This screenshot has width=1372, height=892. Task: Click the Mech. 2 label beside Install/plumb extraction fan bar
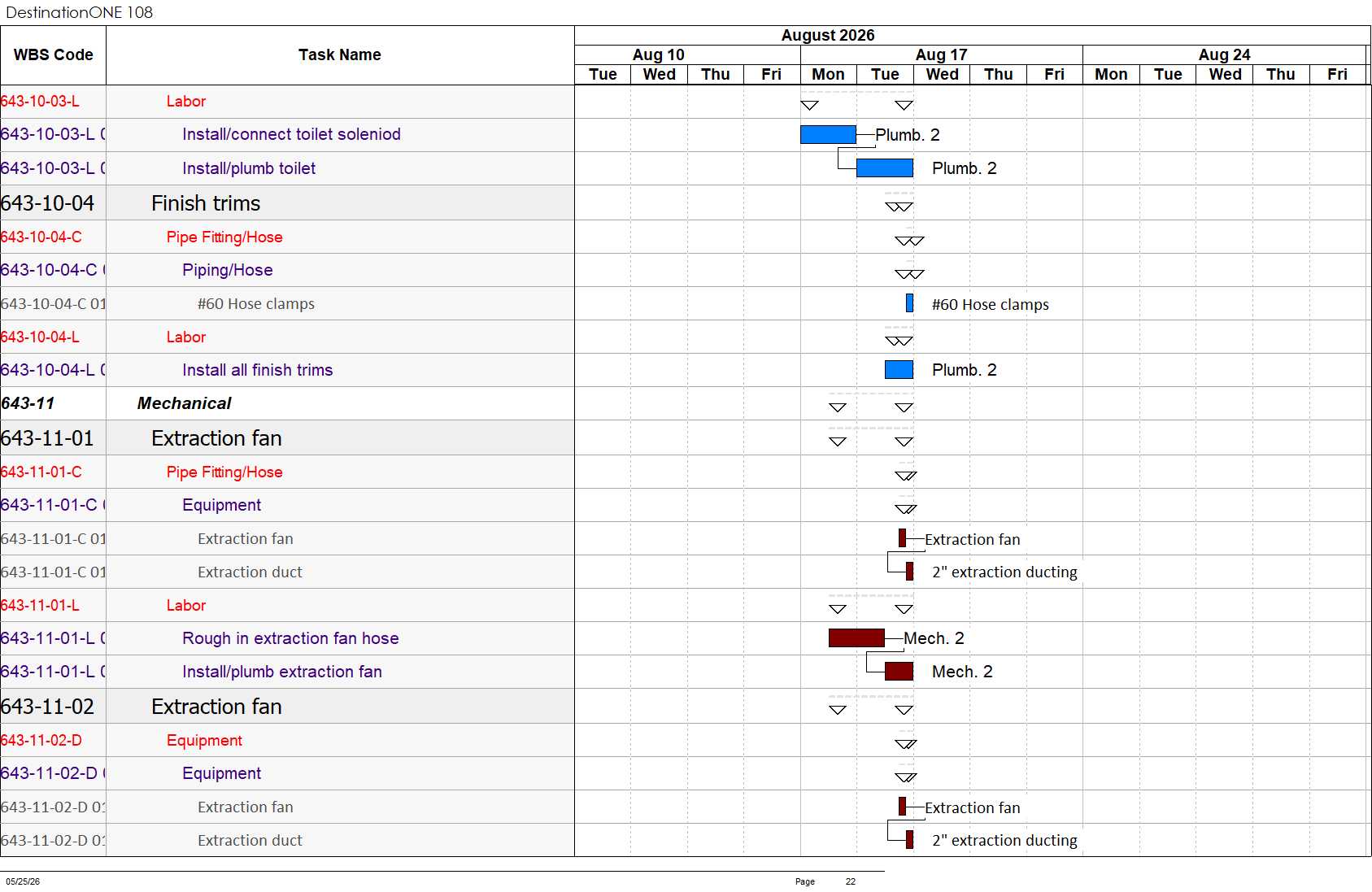pos(962,672)
